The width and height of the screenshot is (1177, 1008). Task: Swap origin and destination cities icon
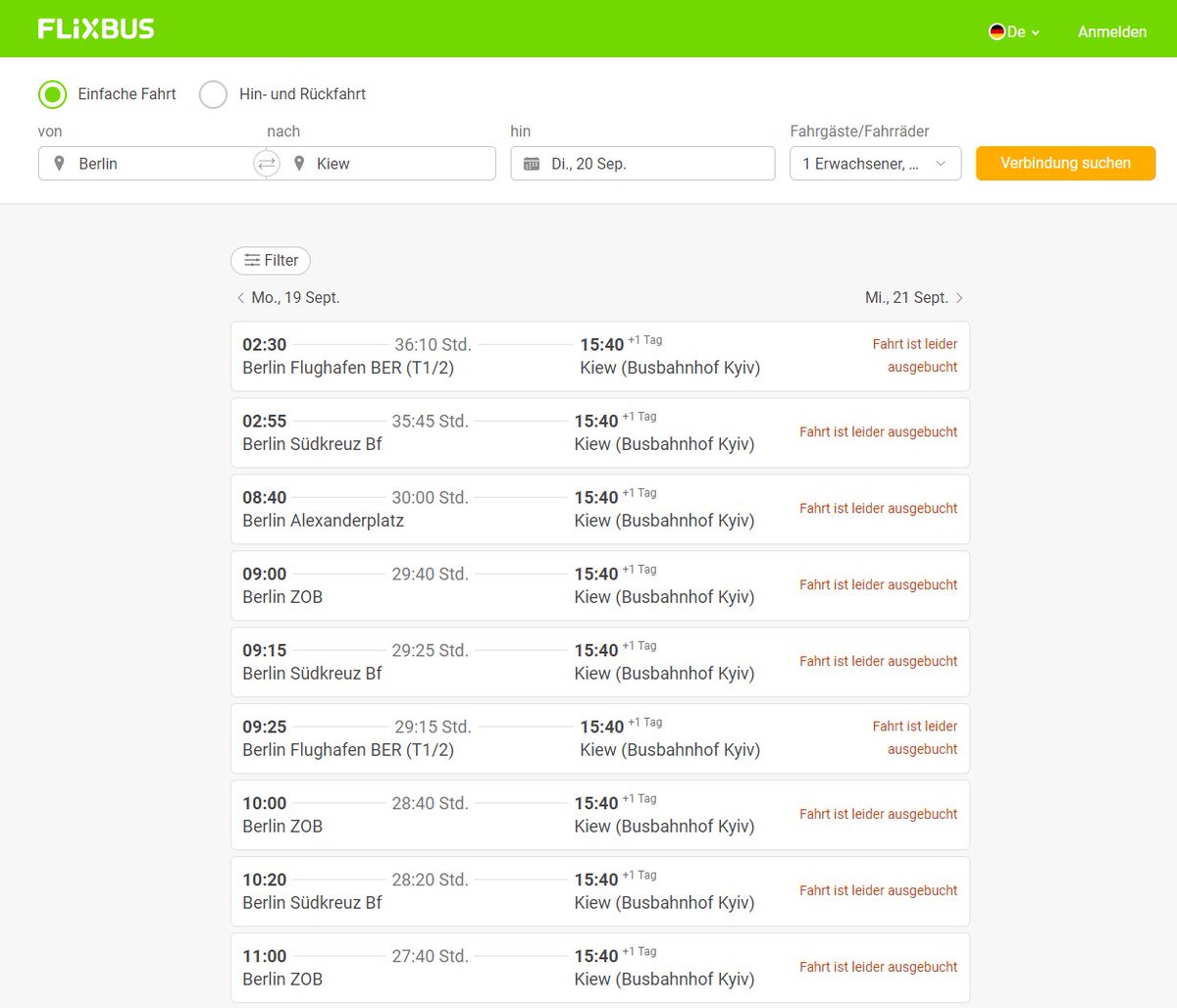(x=267, y=164)
